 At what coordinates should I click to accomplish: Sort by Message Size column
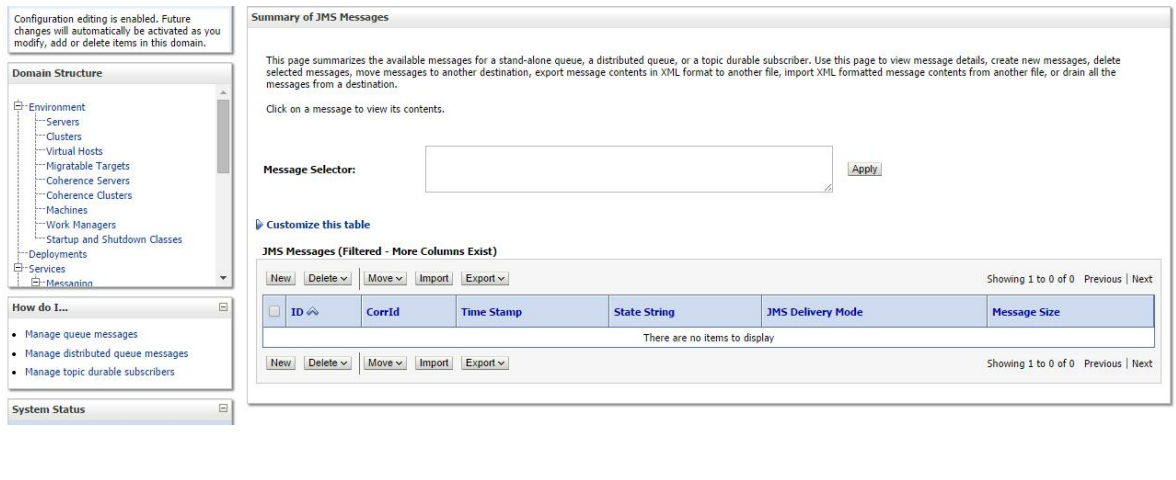coord(1026,312)
